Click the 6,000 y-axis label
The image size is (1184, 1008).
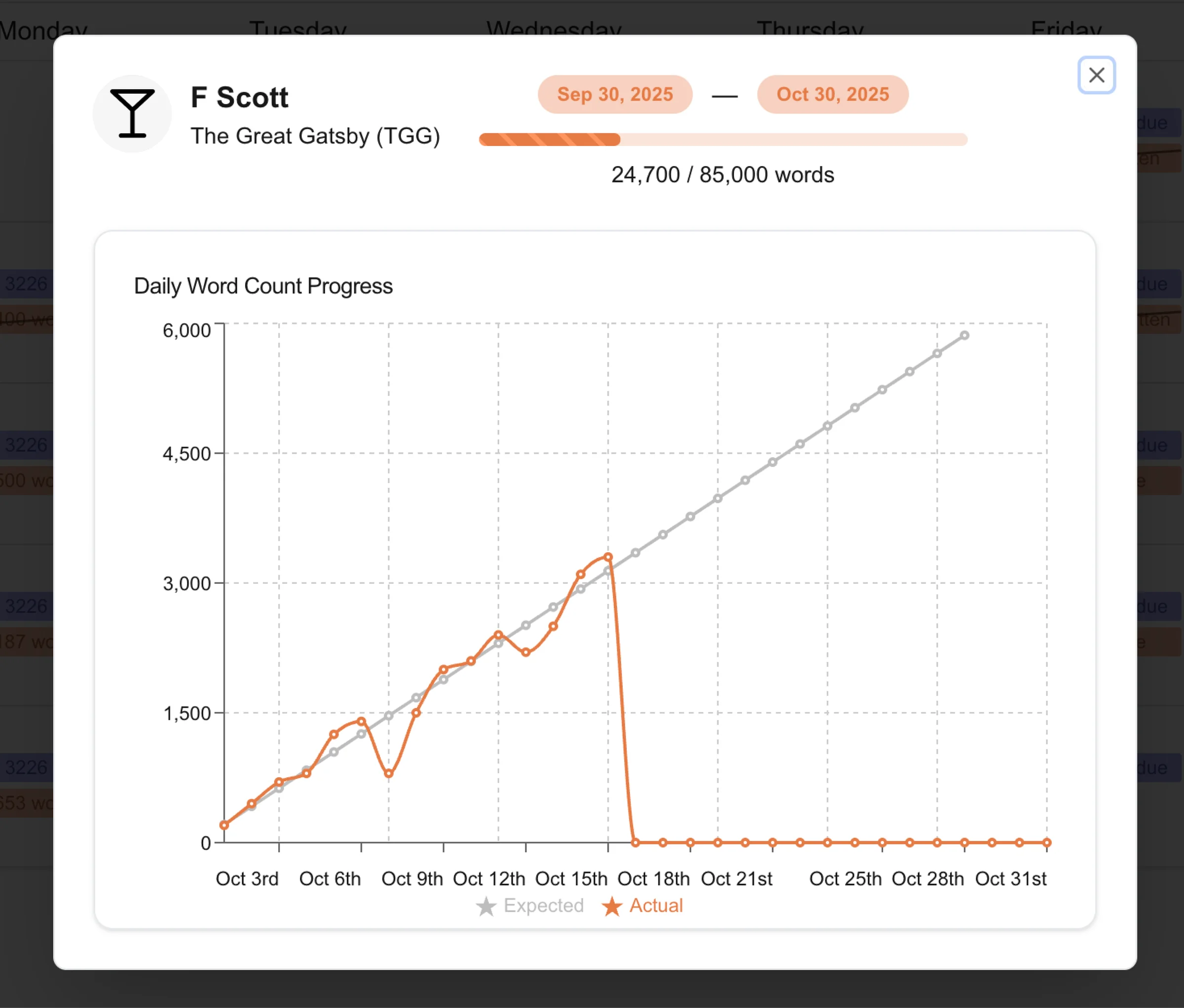point(186,330)
